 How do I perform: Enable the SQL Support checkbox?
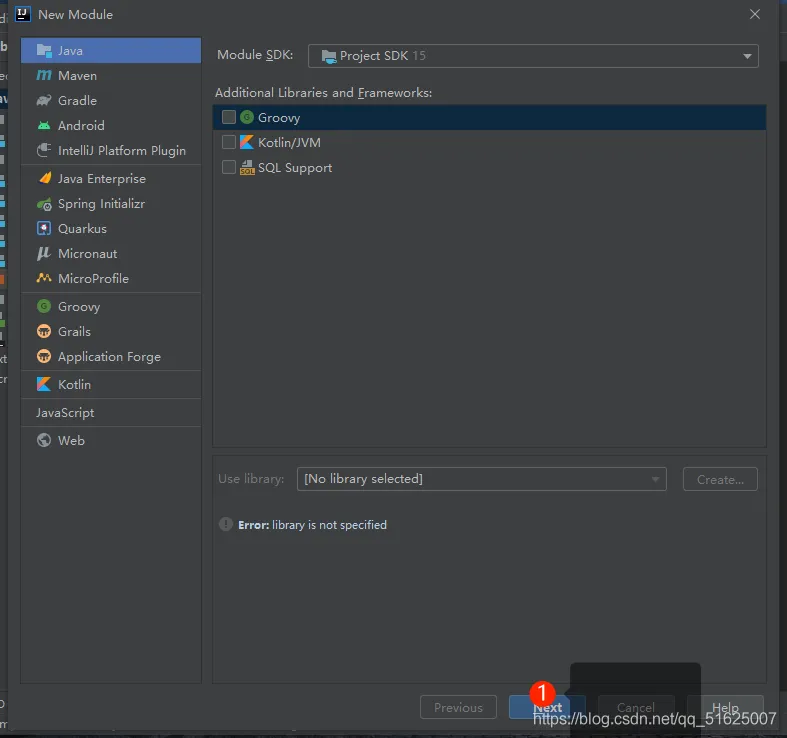pos(229,168)
